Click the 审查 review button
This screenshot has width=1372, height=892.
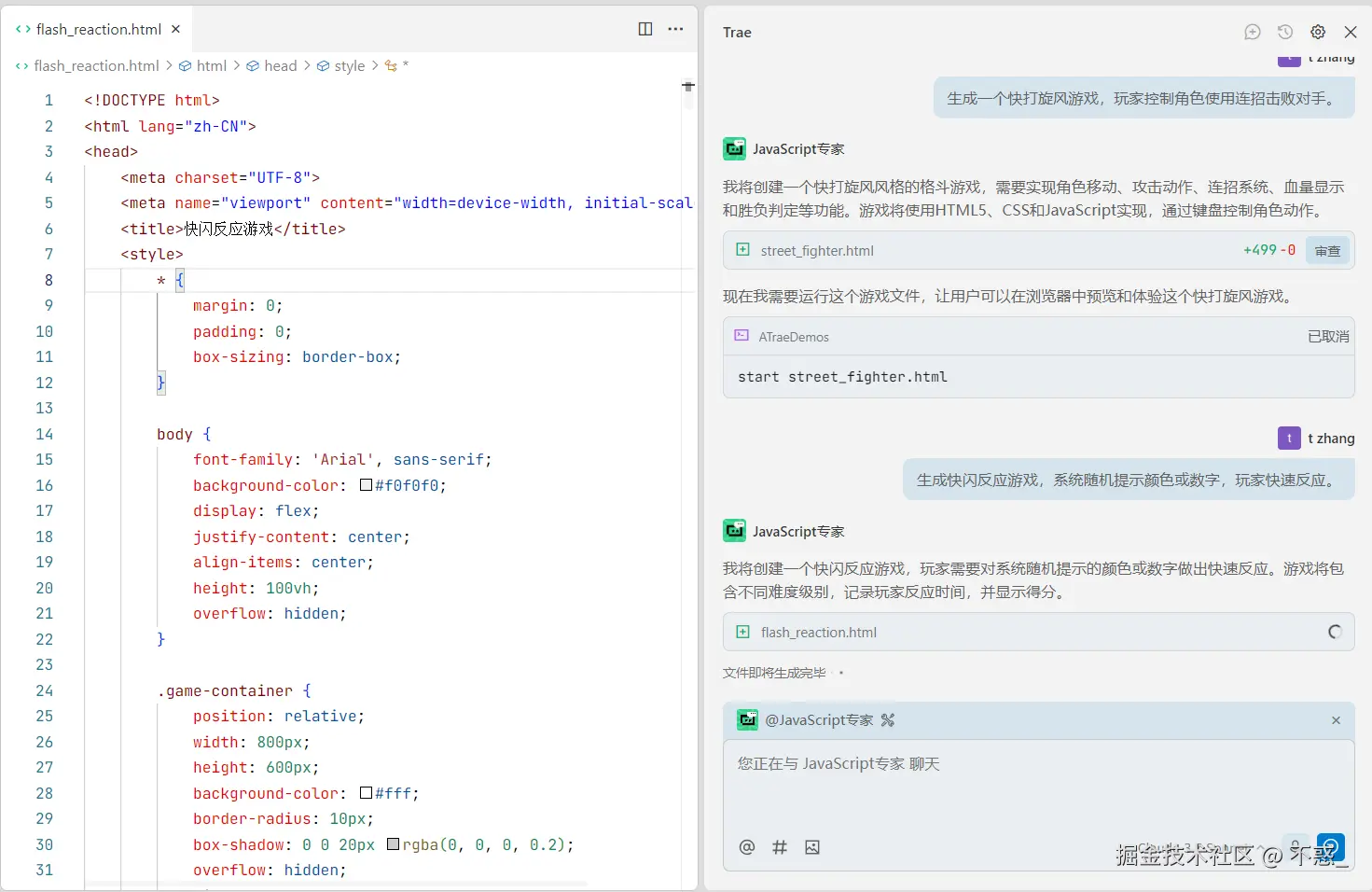1327,250
